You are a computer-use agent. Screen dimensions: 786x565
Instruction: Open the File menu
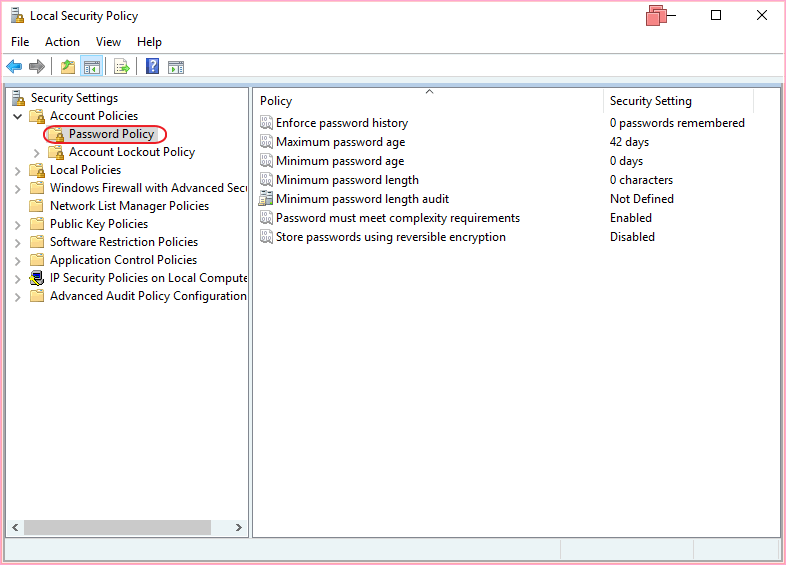point(20,42)
